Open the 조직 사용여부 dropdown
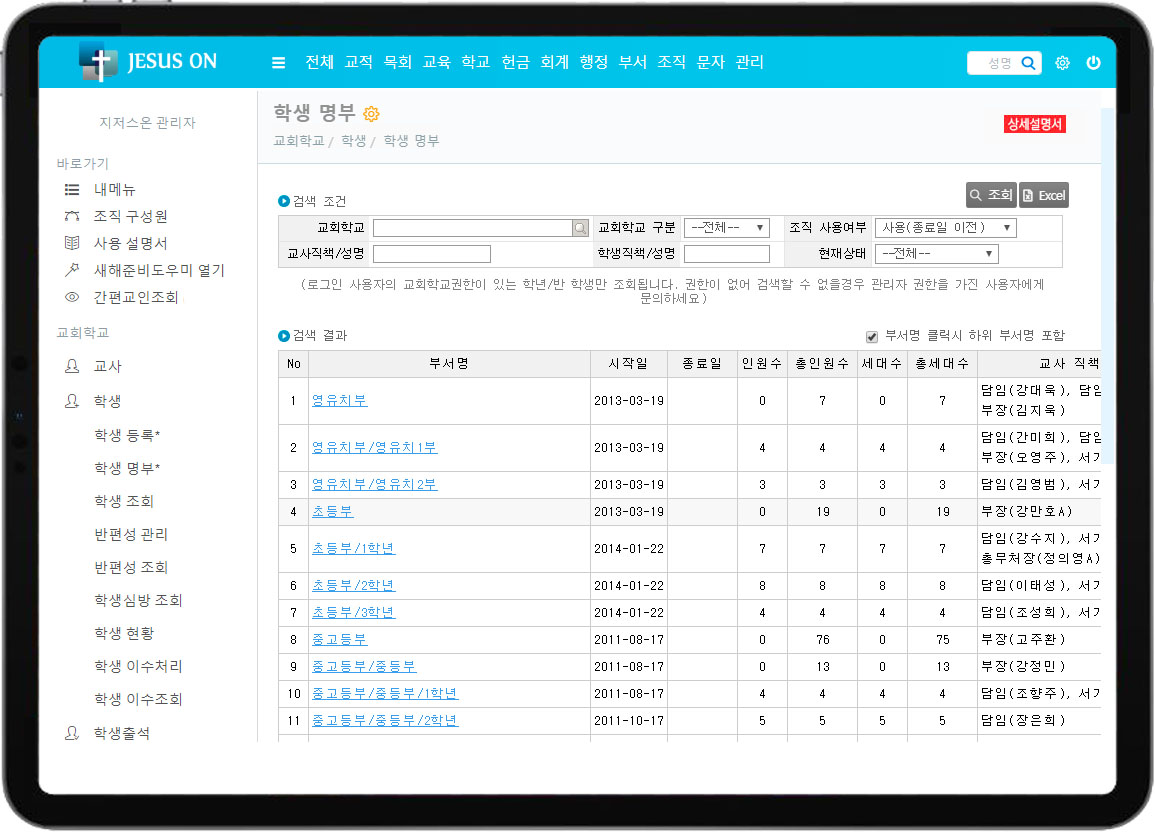This screenshot has height=832, width=1155. [945, 228]
